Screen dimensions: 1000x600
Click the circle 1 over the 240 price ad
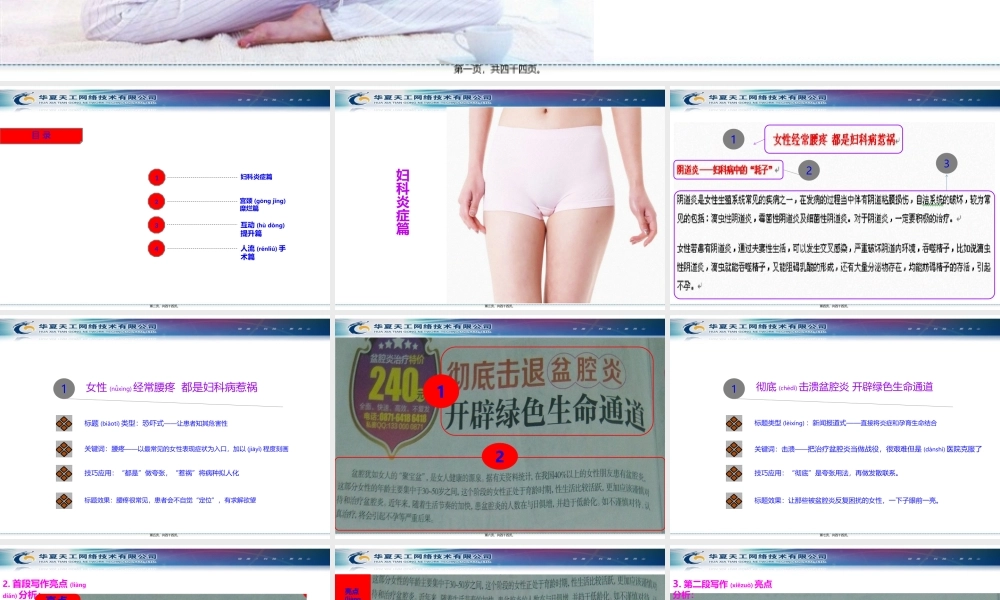click(x=440, y=393)
